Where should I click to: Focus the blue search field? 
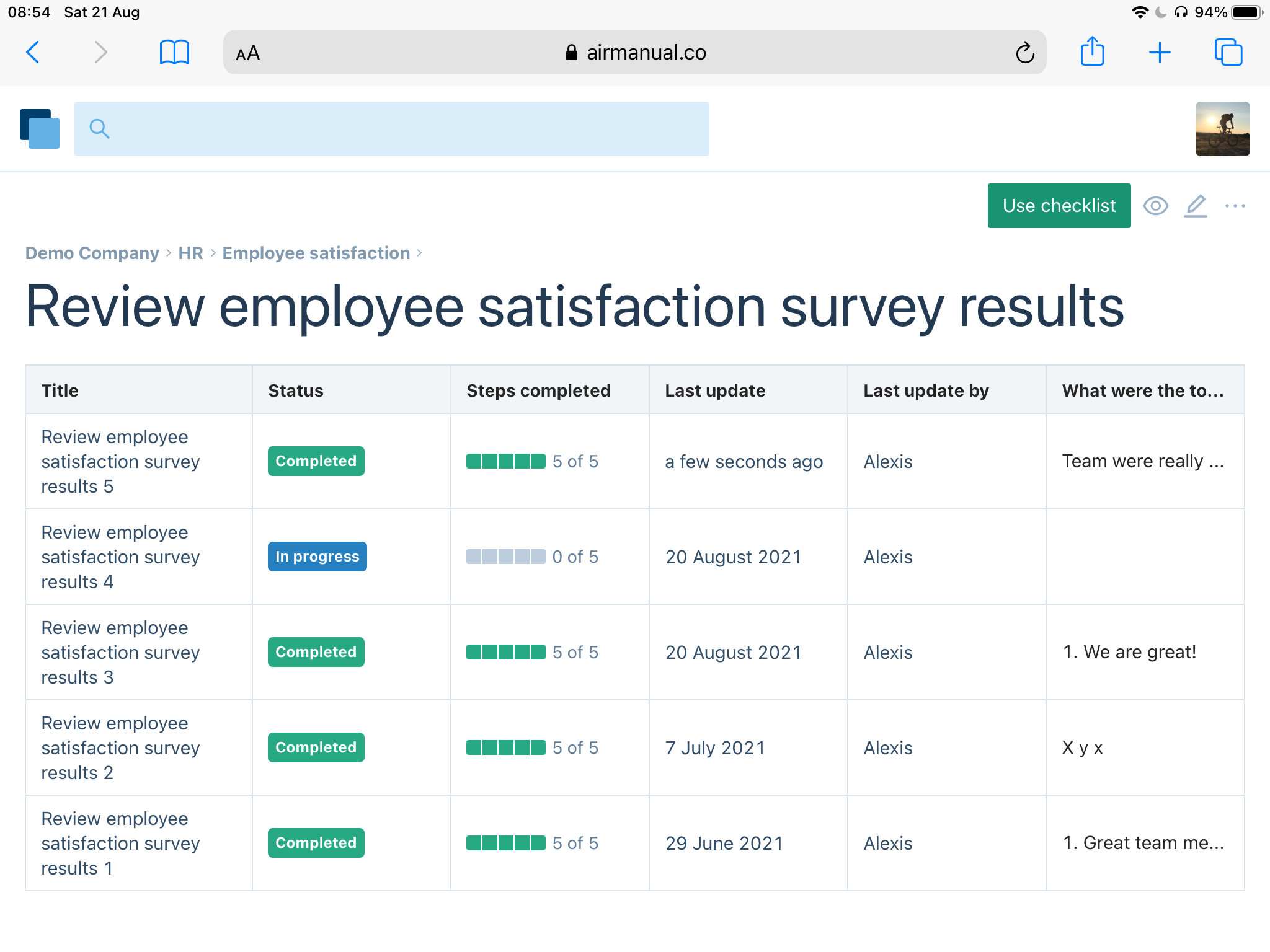392,129
